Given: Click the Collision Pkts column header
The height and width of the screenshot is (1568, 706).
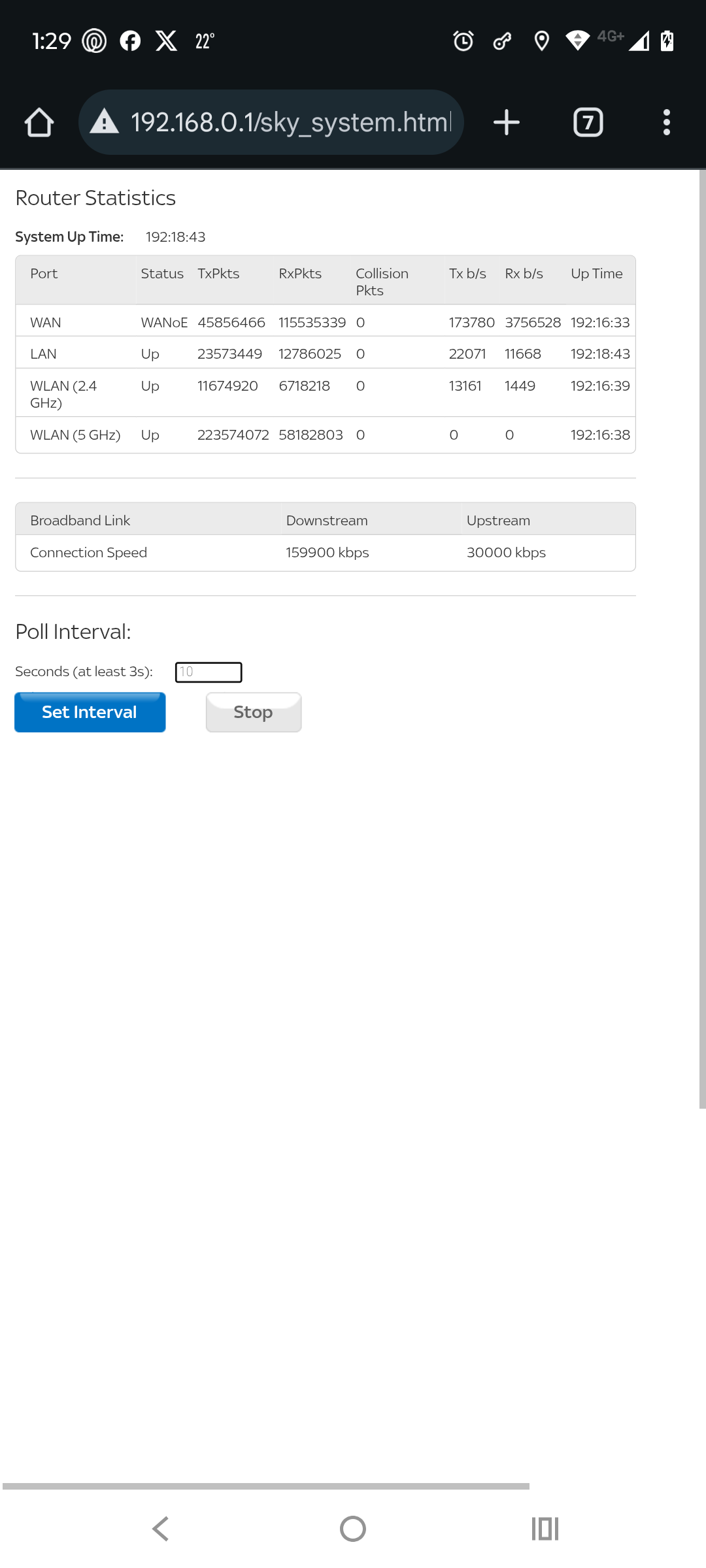Looking at the screenshot, I should [382, 282].
